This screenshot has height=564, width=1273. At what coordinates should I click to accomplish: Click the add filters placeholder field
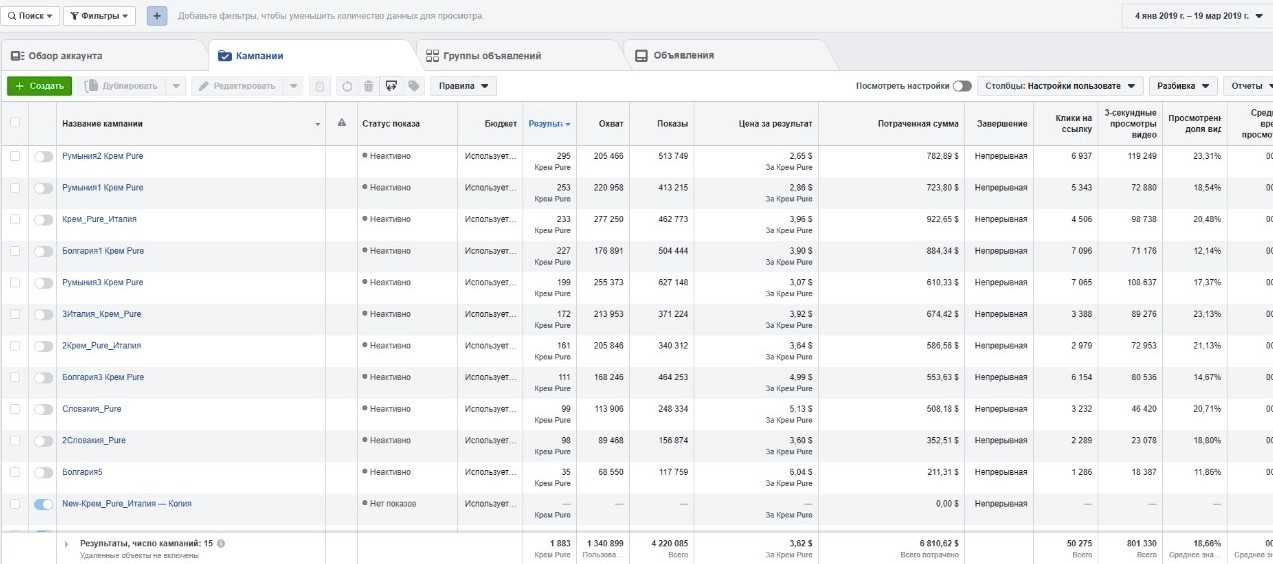coord(330,16)
